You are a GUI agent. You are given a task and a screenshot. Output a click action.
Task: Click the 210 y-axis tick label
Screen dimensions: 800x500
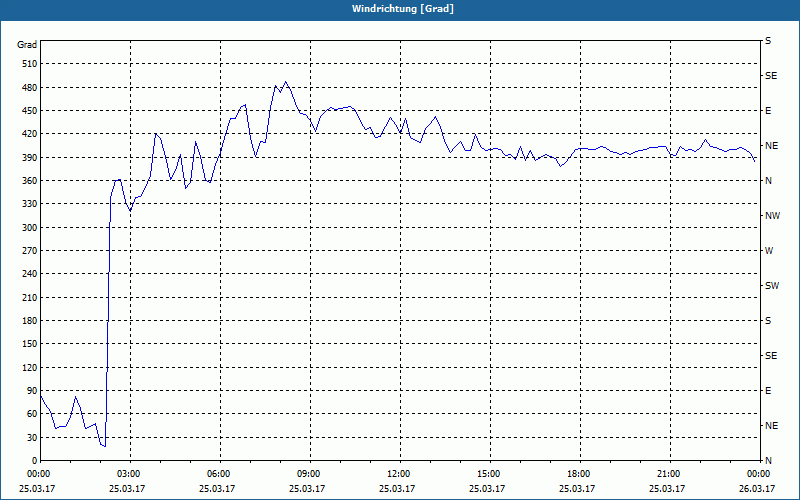pyautogui.click(x=30, y=297)
